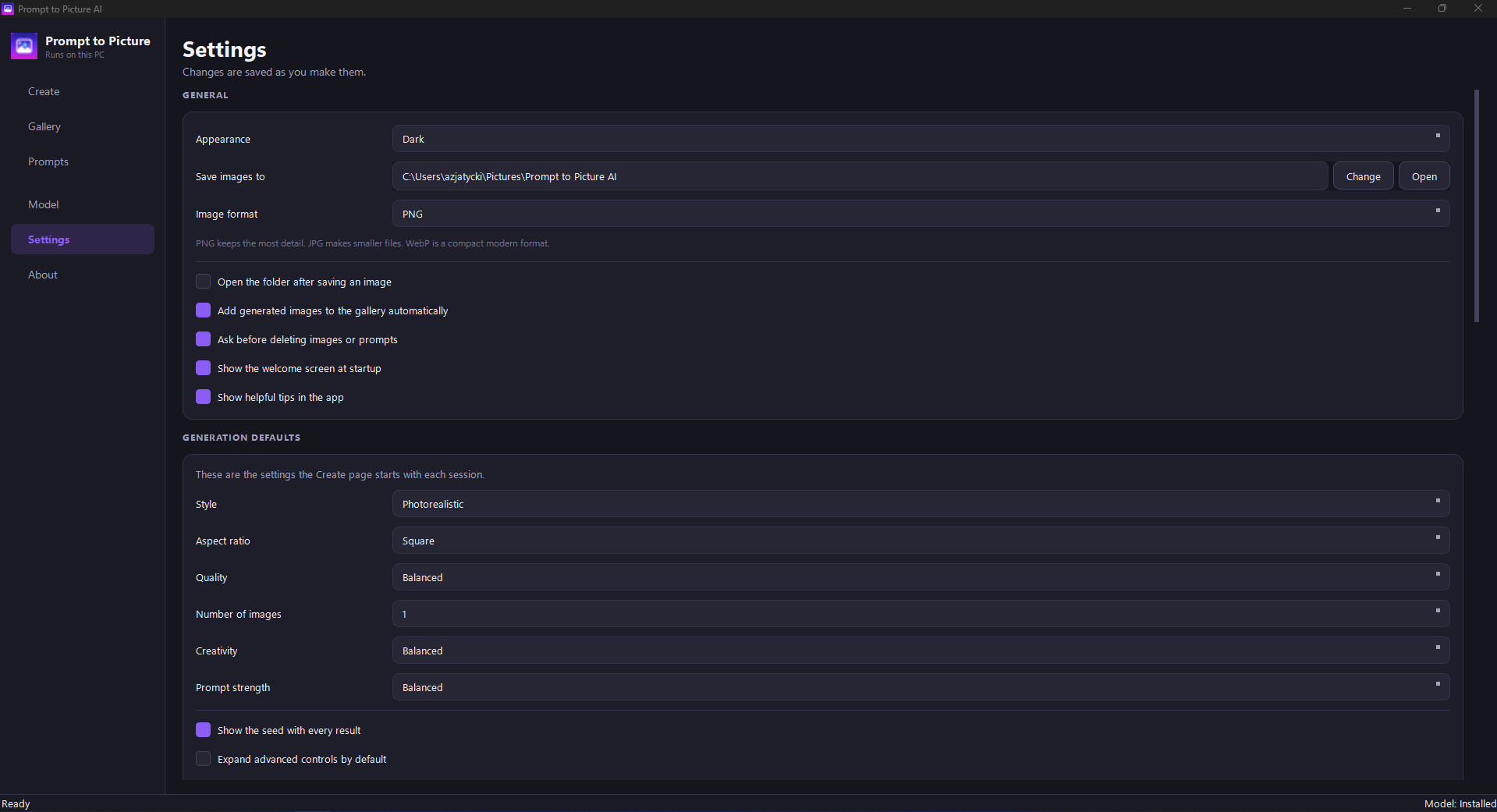
Task: Expand the Aspect ratio dropdown
Action: click(921, 541)
